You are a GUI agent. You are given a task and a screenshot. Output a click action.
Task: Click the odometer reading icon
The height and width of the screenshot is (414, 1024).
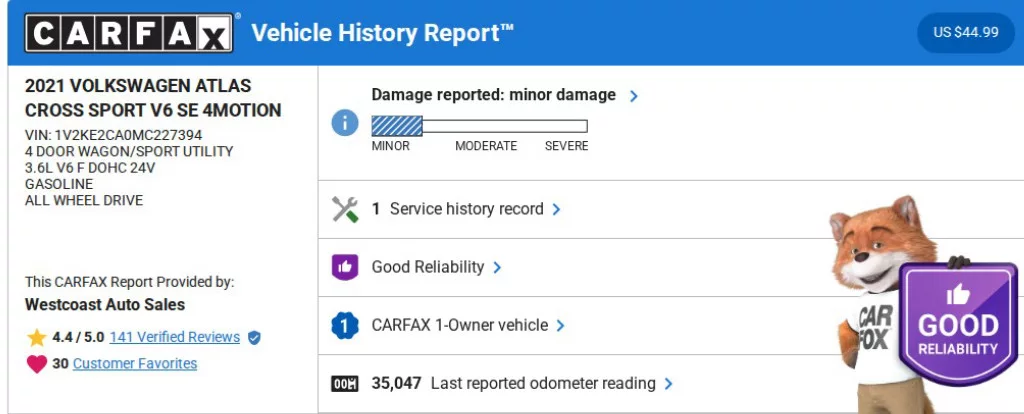(345, 383)
